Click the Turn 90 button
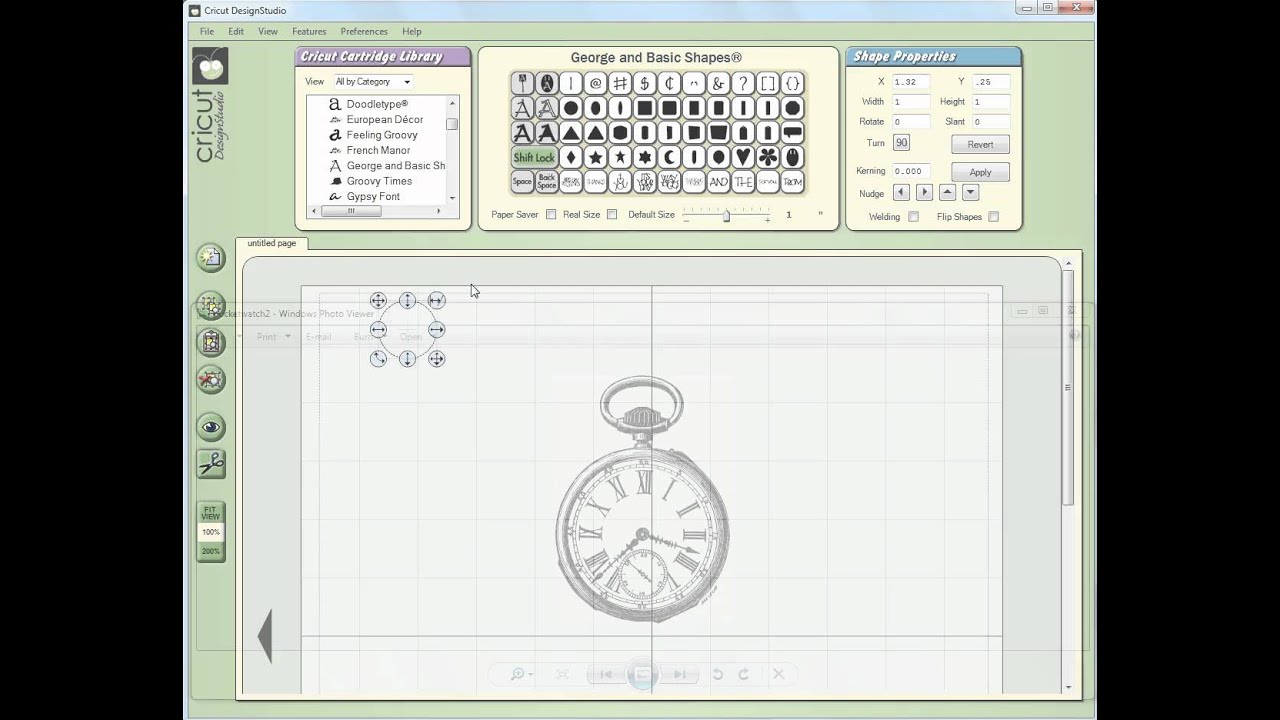 tap(901, 143)
